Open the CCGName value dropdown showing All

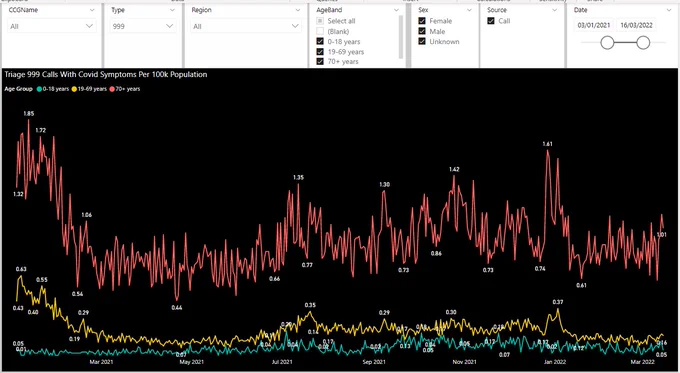click(52, 26)
